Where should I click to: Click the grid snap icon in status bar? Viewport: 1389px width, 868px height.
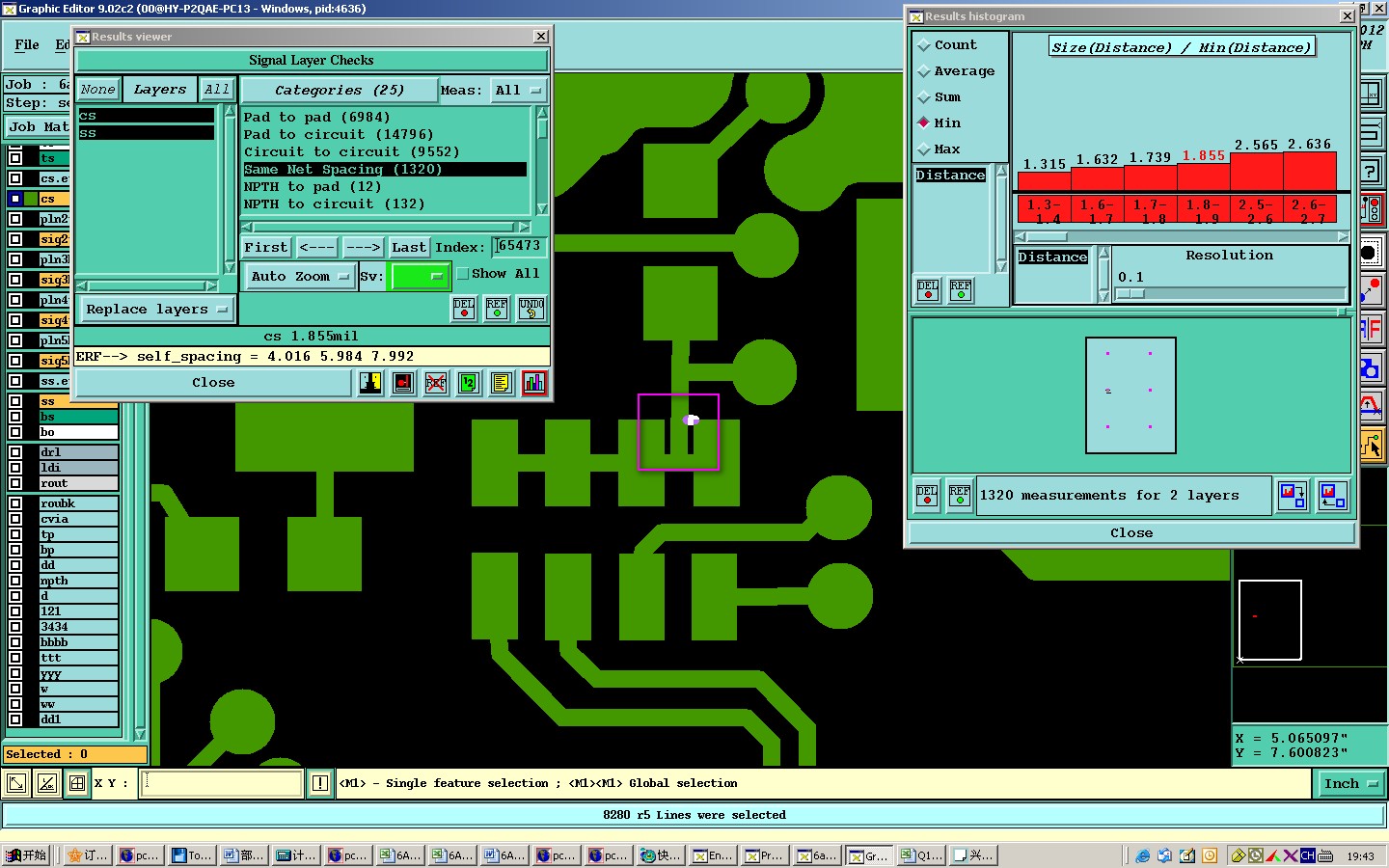77,784
